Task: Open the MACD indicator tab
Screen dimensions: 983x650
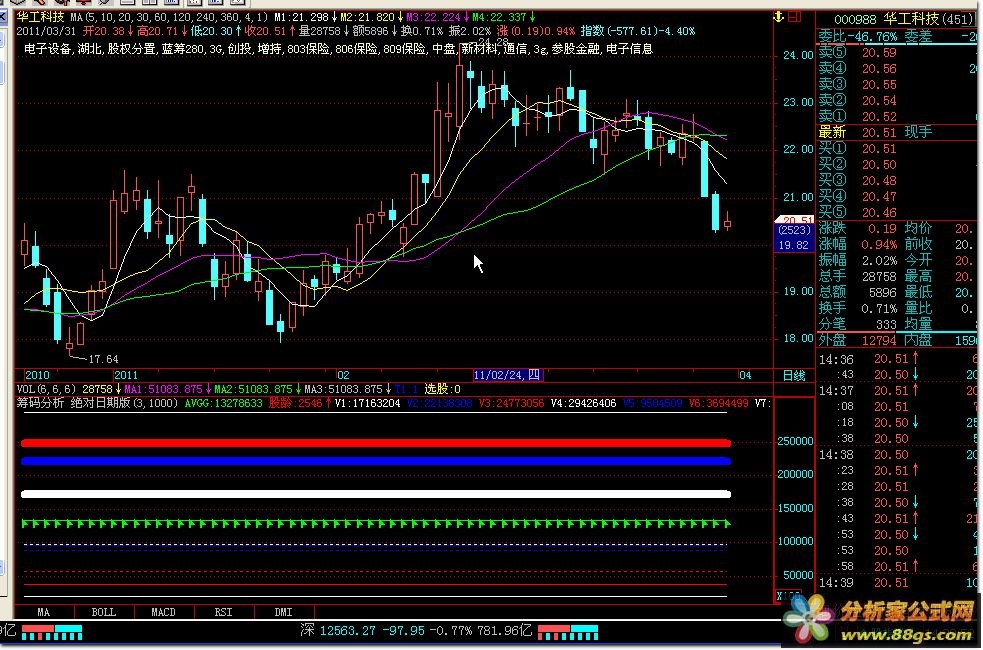Action: [x=164, y=612]
